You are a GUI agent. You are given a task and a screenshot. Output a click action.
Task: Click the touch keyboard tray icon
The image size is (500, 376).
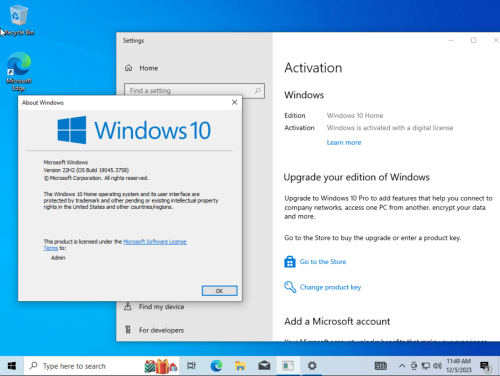coord(381,366)
